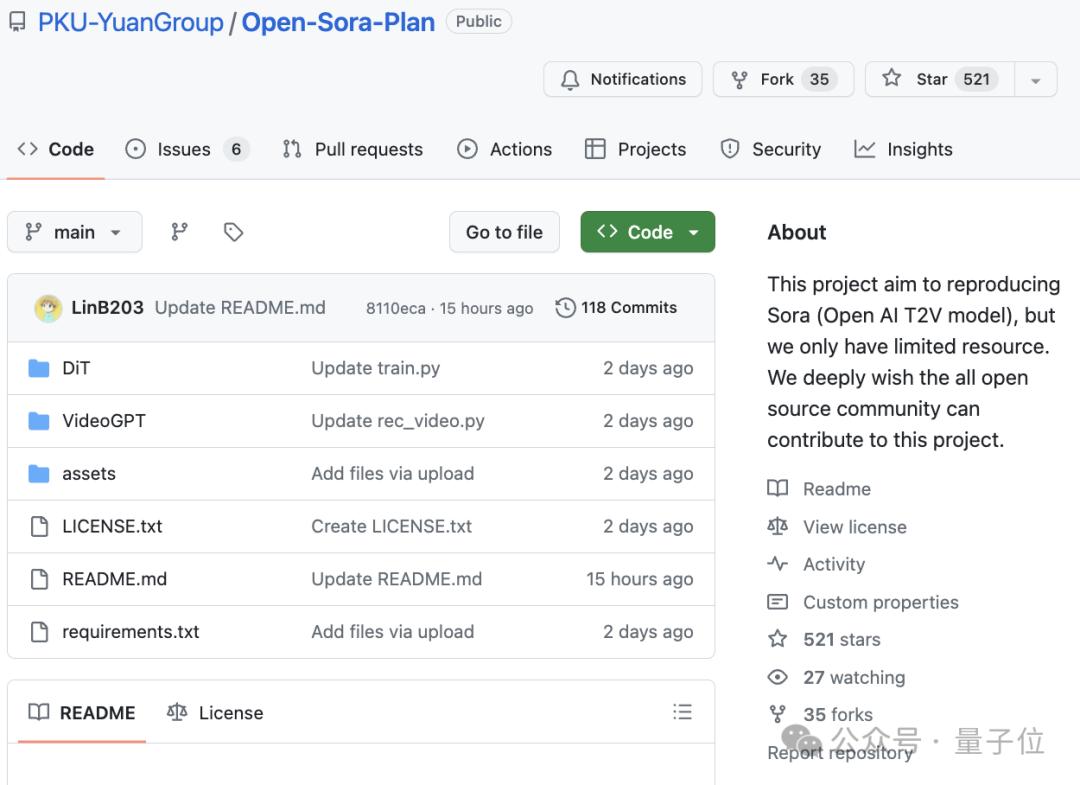Expand the star lists dropdown arrow
1080x785 pixels.
[x=1036, y=80]
